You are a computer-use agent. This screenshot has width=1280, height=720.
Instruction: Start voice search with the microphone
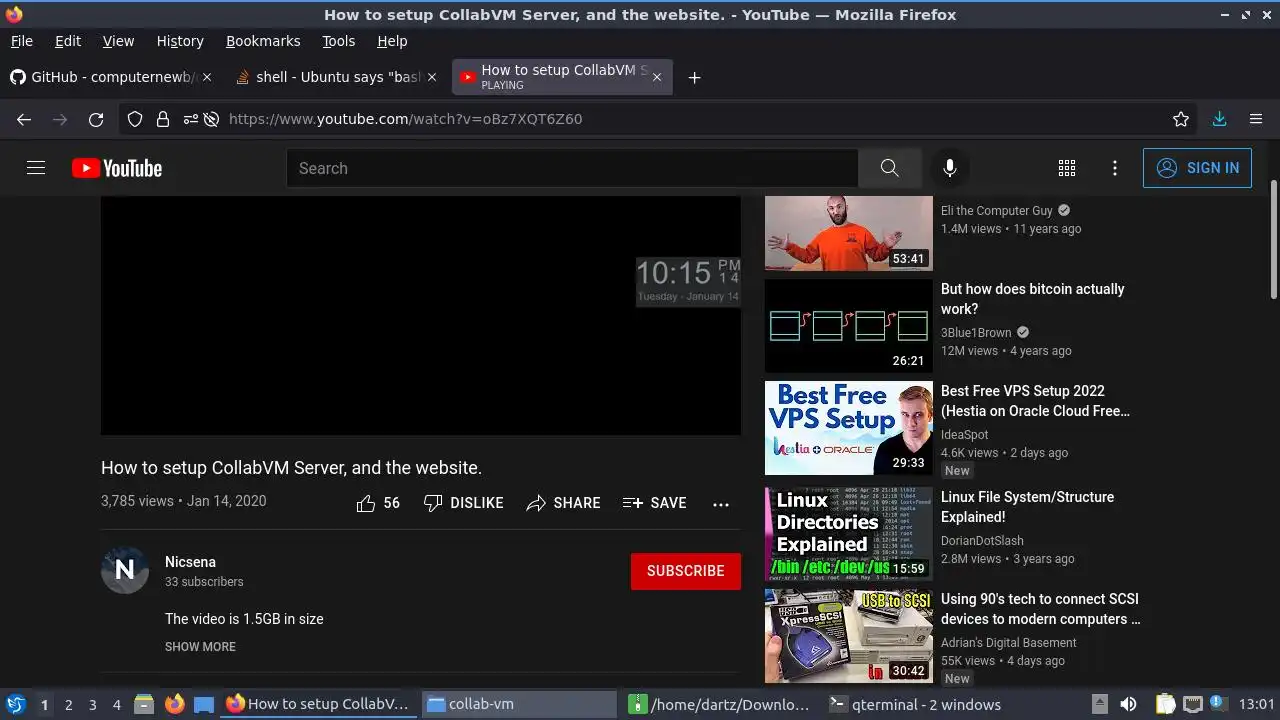click(x=950, y=168)
